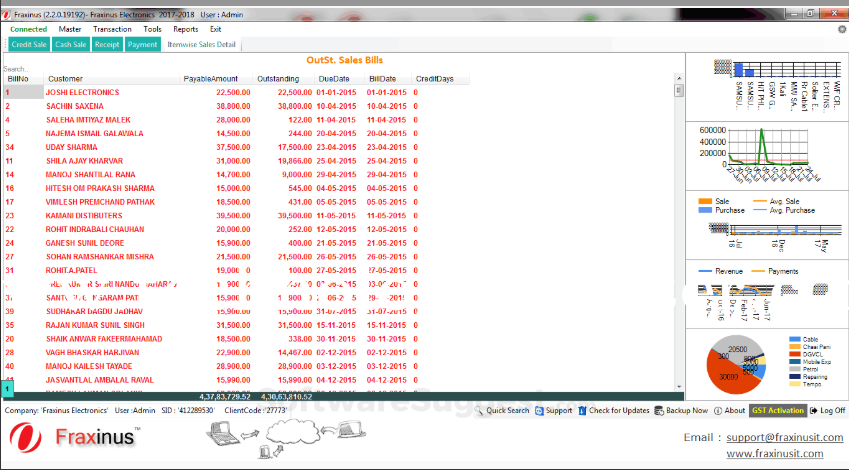This screenshot has height=470, width=849.
Task: Open the Master menu
Action: [70, 29]
